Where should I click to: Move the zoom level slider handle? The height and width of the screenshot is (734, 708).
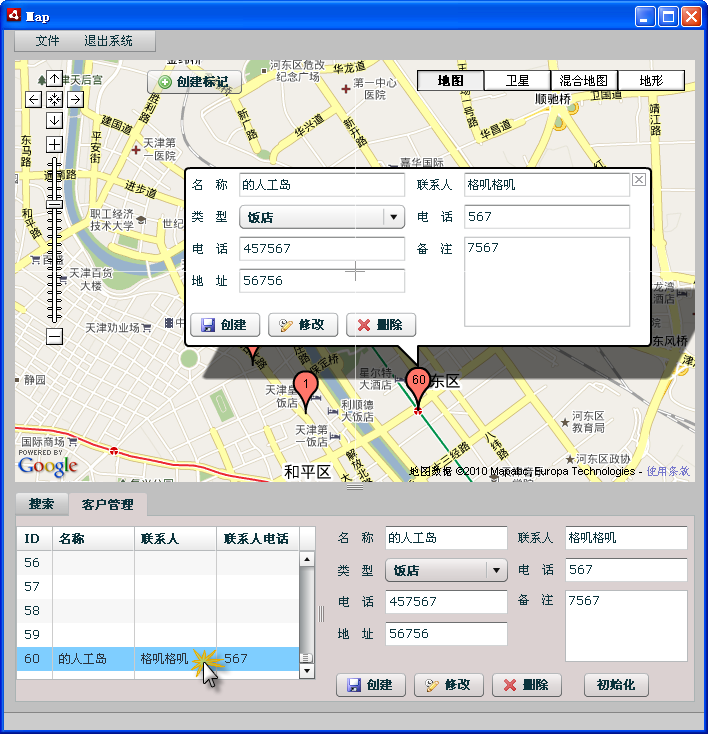click(x=54, y=205)
